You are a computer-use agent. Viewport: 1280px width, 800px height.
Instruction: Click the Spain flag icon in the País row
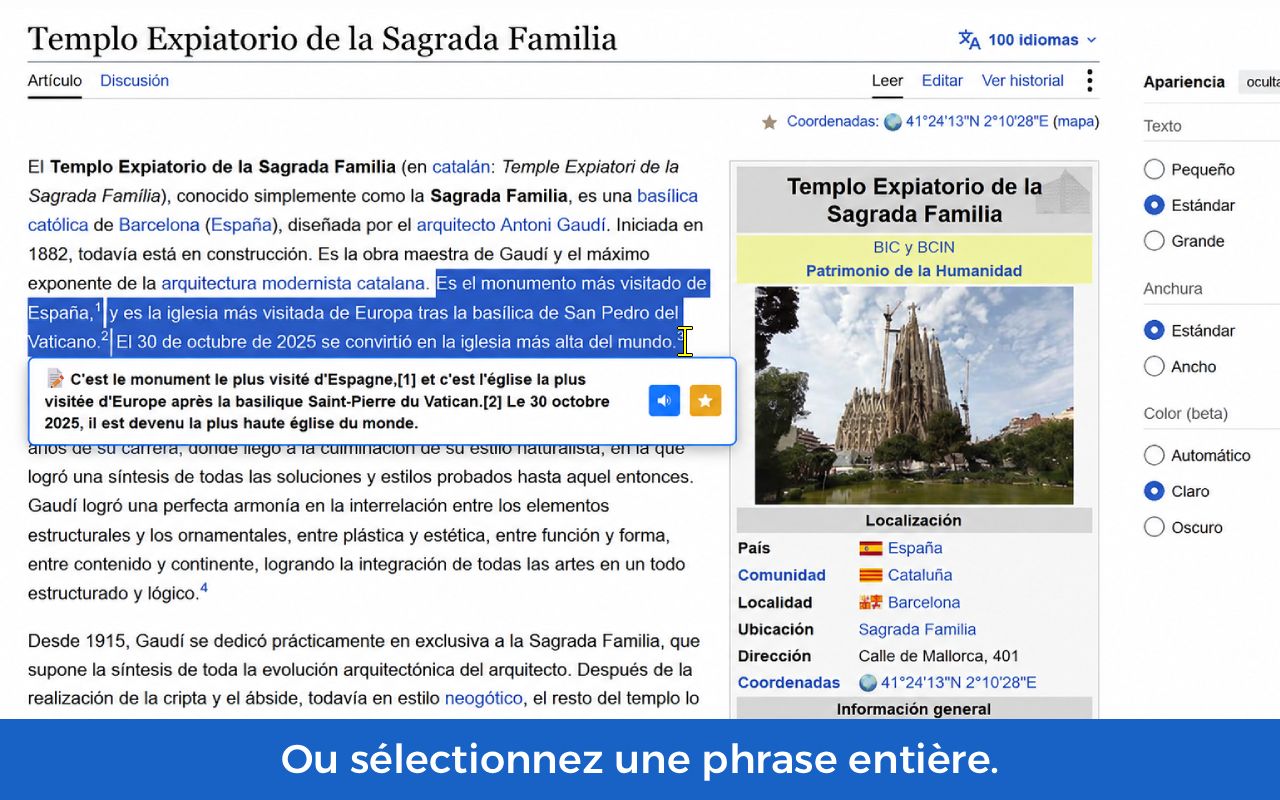pyautogui.click(x=871, y=548)
